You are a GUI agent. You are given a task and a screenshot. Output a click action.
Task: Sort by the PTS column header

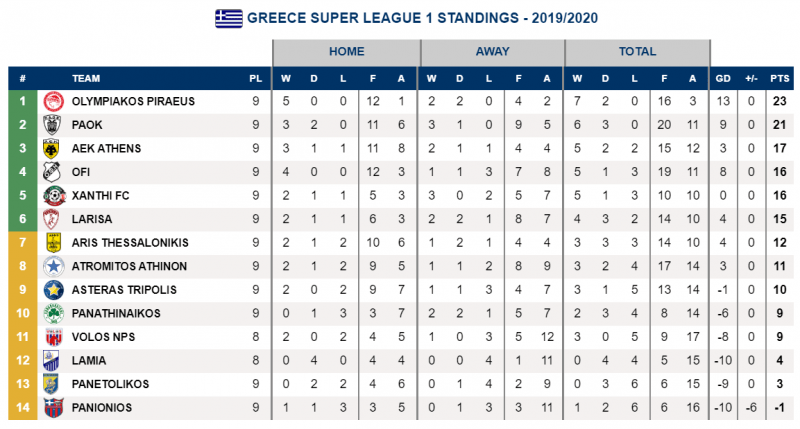780,79
